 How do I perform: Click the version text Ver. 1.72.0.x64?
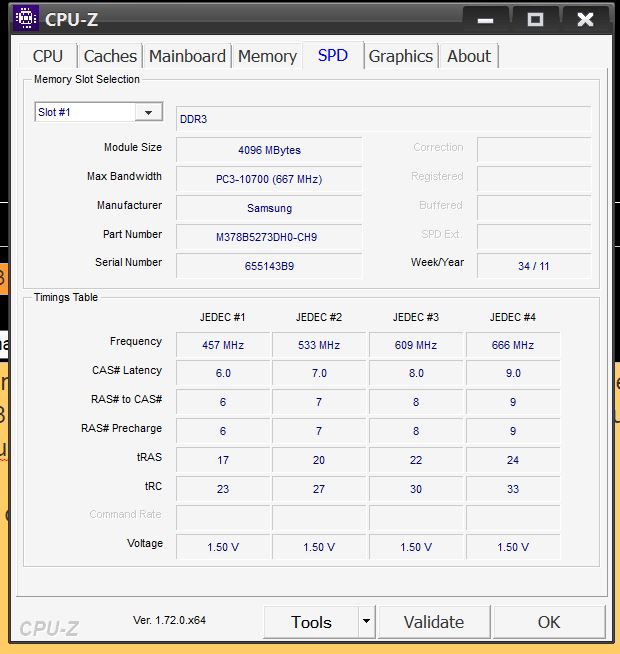coord(169,620)
